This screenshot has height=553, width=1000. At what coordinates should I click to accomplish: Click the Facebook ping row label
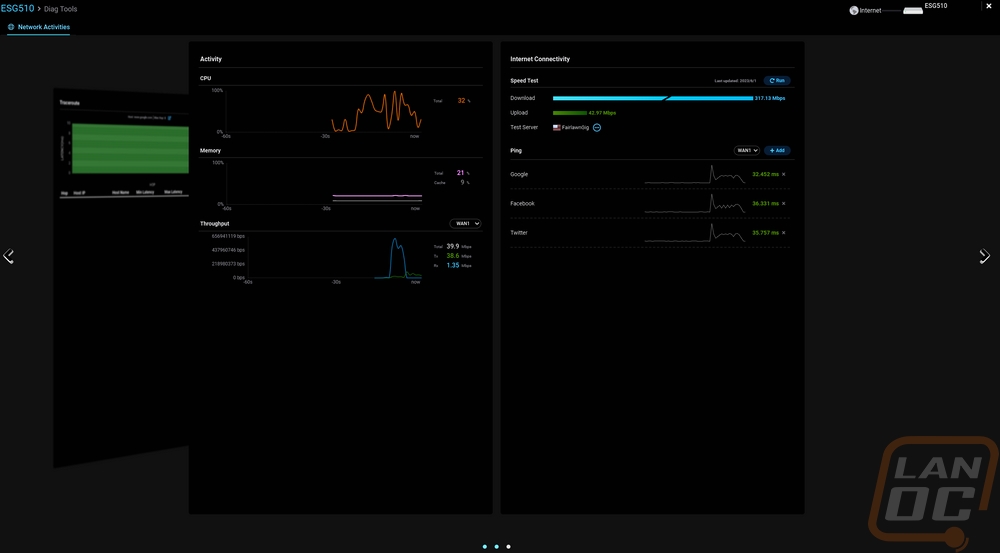click(522, 203)
